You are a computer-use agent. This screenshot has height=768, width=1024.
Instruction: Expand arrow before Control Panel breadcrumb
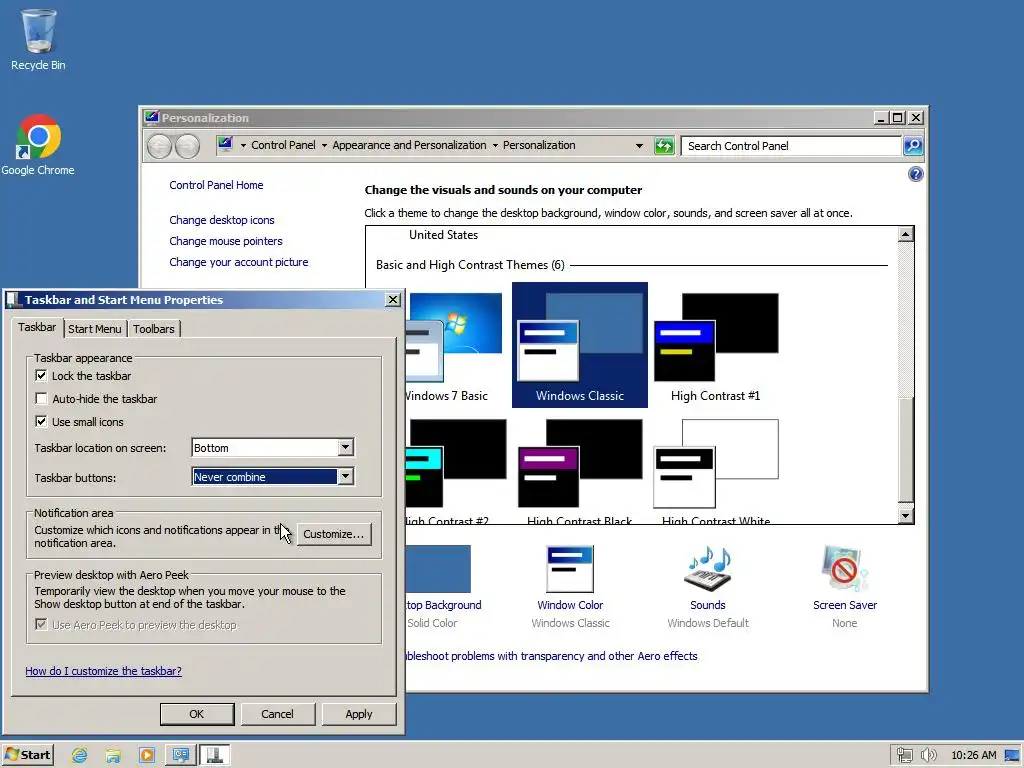[x=243, y=145]
